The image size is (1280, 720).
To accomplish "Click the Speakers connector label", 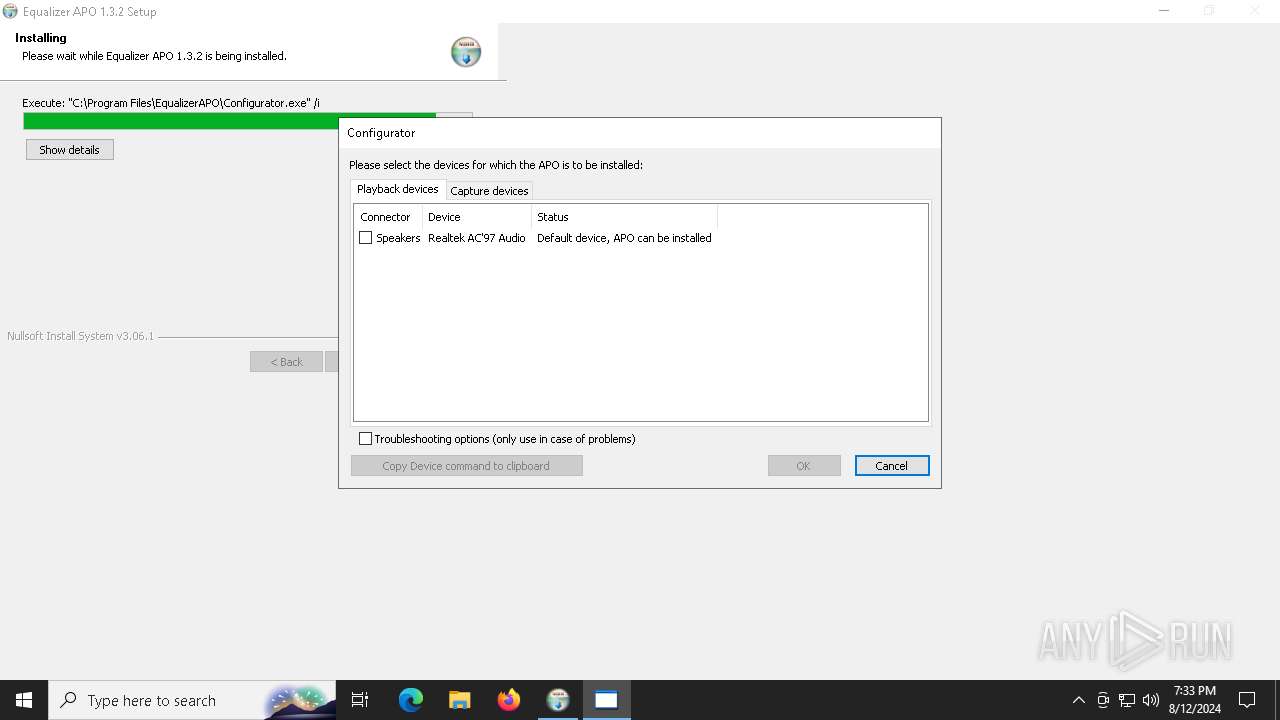I will pyautogui.click(x=398, y=238).
